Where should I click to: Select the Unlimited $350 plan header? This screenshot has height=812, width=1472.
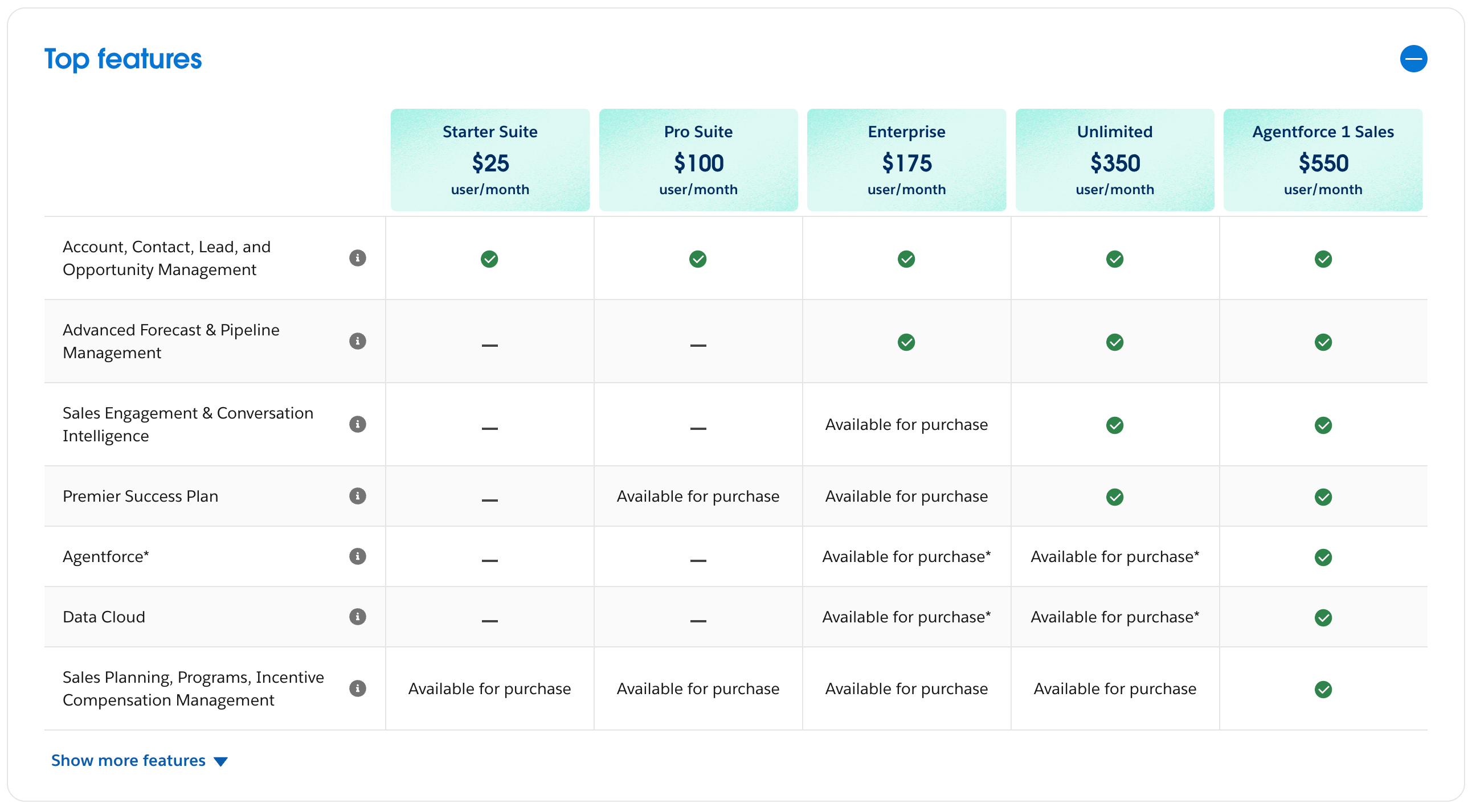coord(1115,160)
